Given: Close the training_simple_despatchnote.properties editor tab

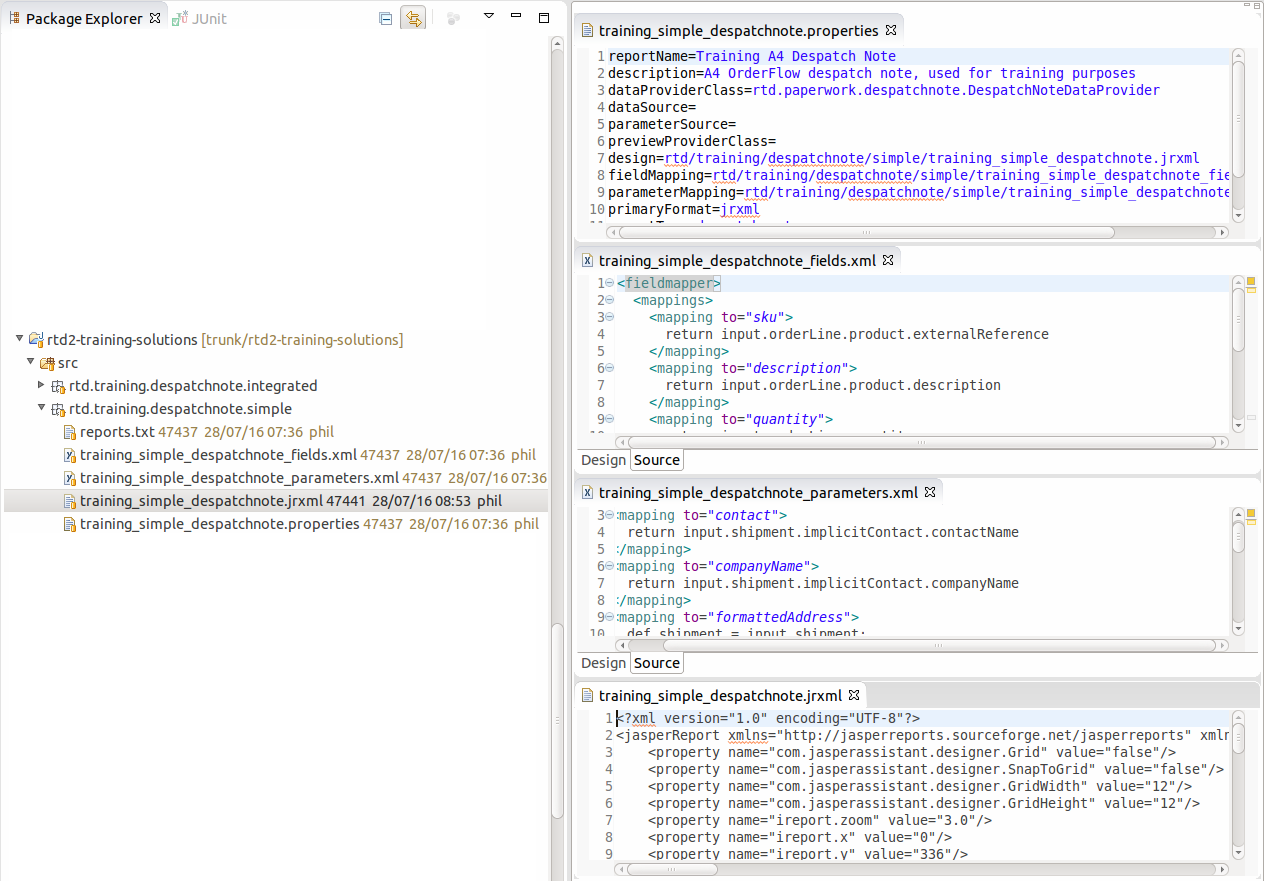Looking at the screenshot, I should [x=890, y=30].
